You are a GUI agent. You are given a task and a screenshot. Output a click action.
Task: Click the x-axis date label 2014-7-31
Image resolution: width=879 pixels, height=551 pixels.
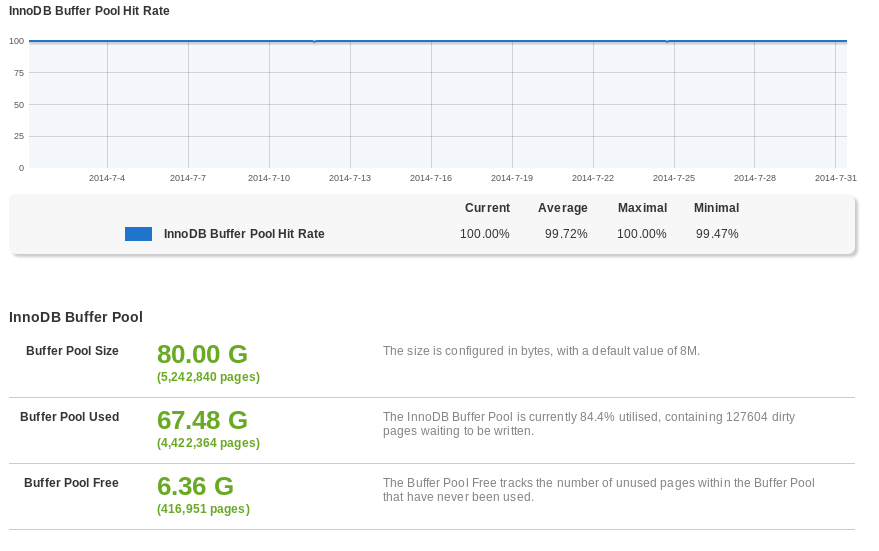click(836, 178)
